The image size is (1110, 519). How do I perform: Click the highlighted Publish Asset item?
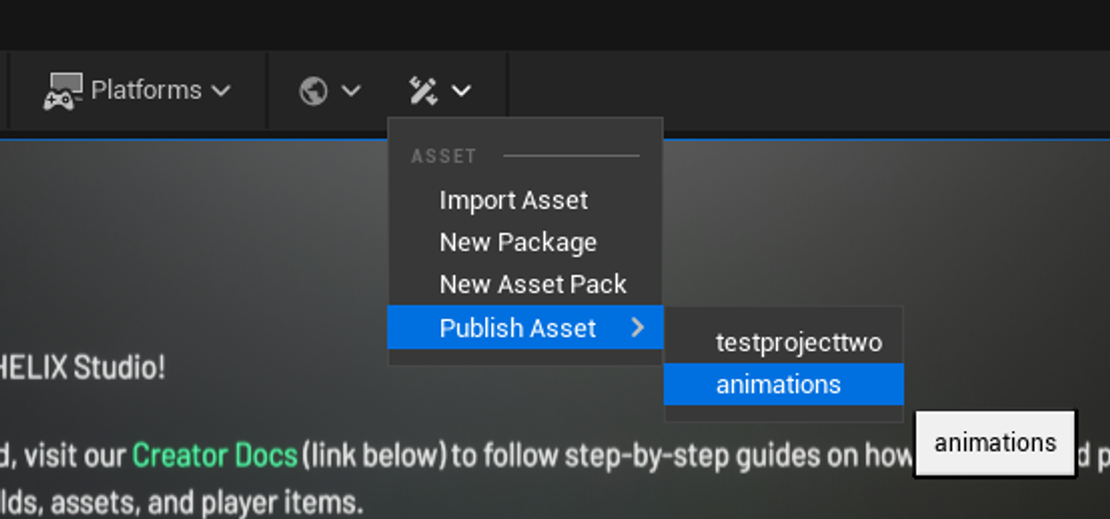(518, 328)
